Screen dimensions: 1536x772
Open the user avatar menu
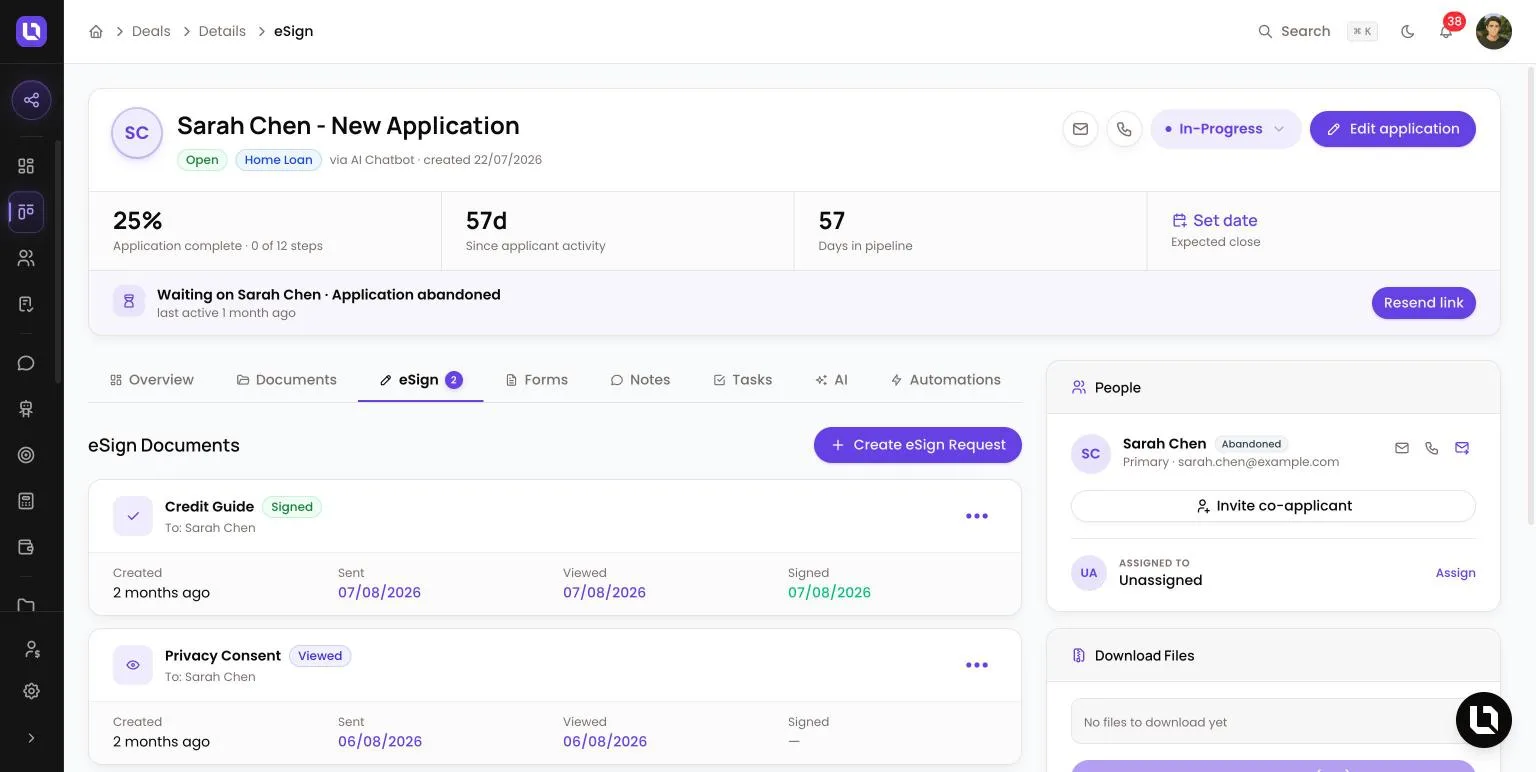[x=1494, y=31]
